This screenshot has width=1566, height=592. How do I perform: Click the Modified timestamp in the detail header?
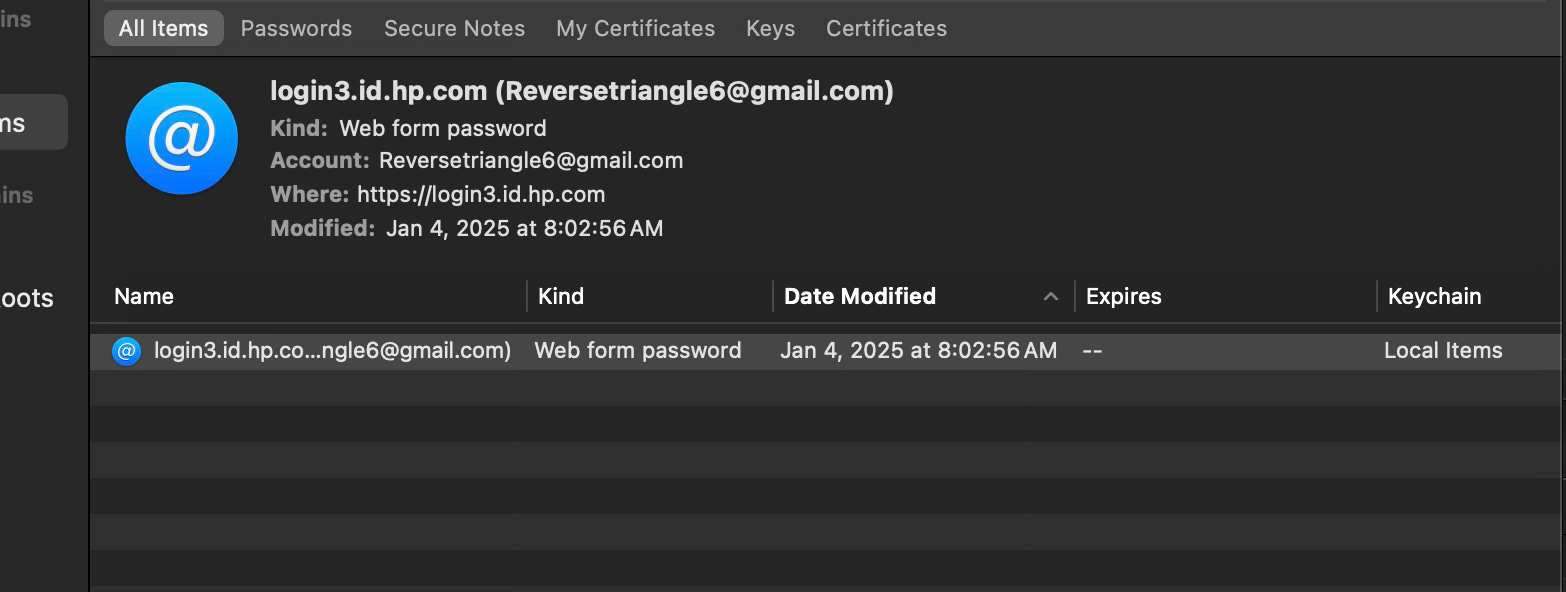pos(524,228)
